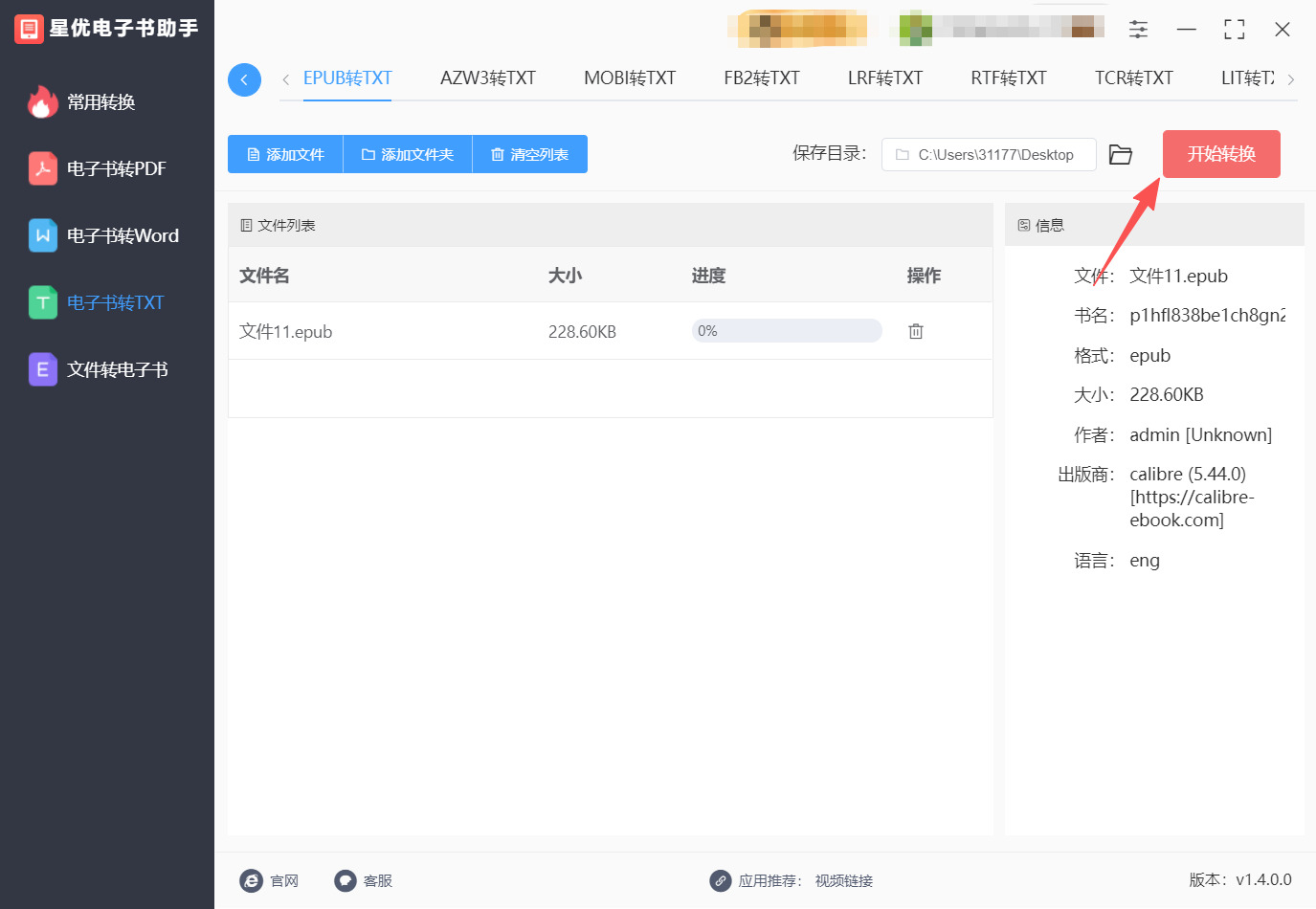The image size is (1316, 909).
Task: Click the blue back arrow circle button
Action: pos(244,79)
